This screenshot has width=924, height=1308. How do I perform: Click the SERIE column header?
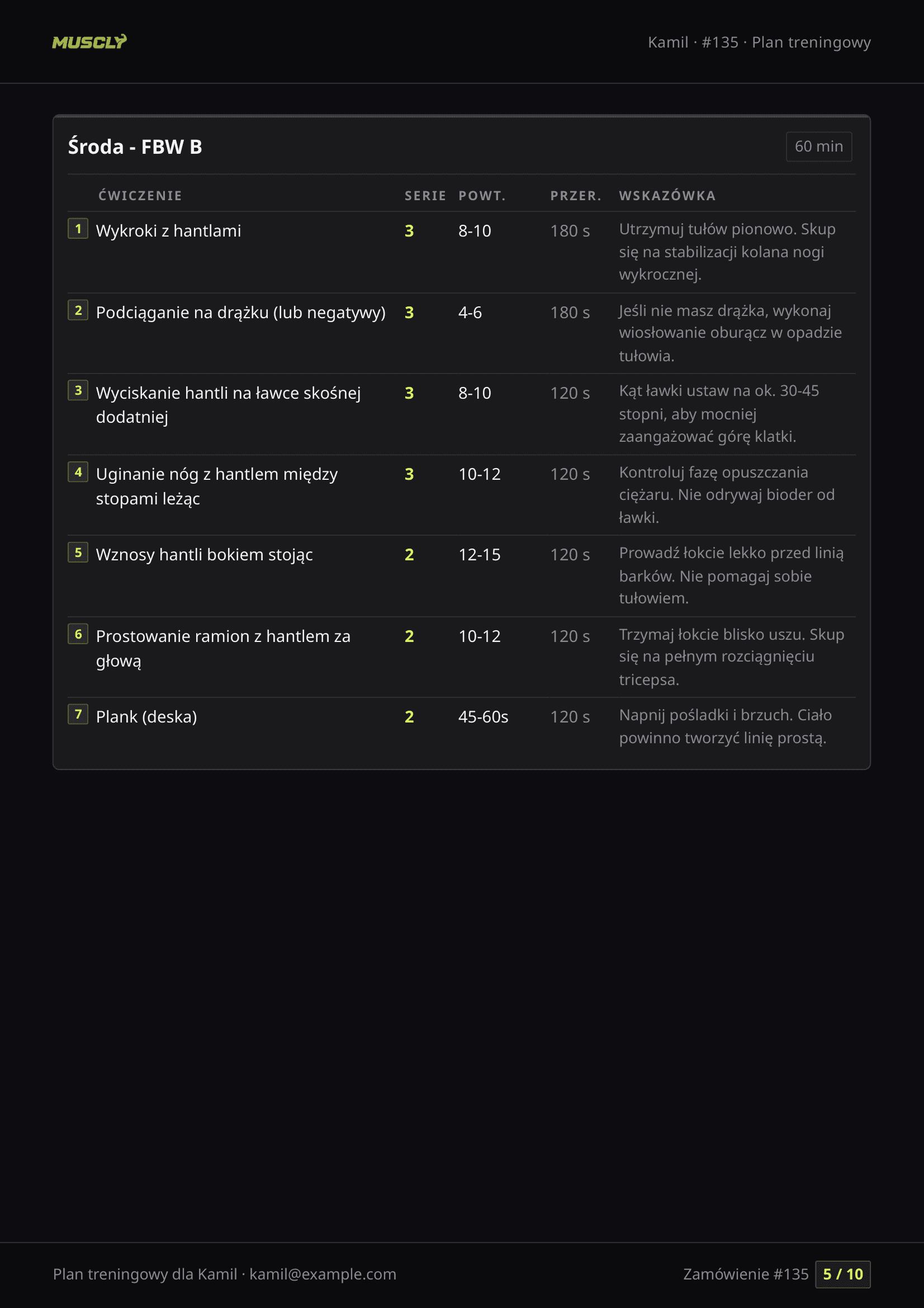pyautogui.click(x=425, y=196)
